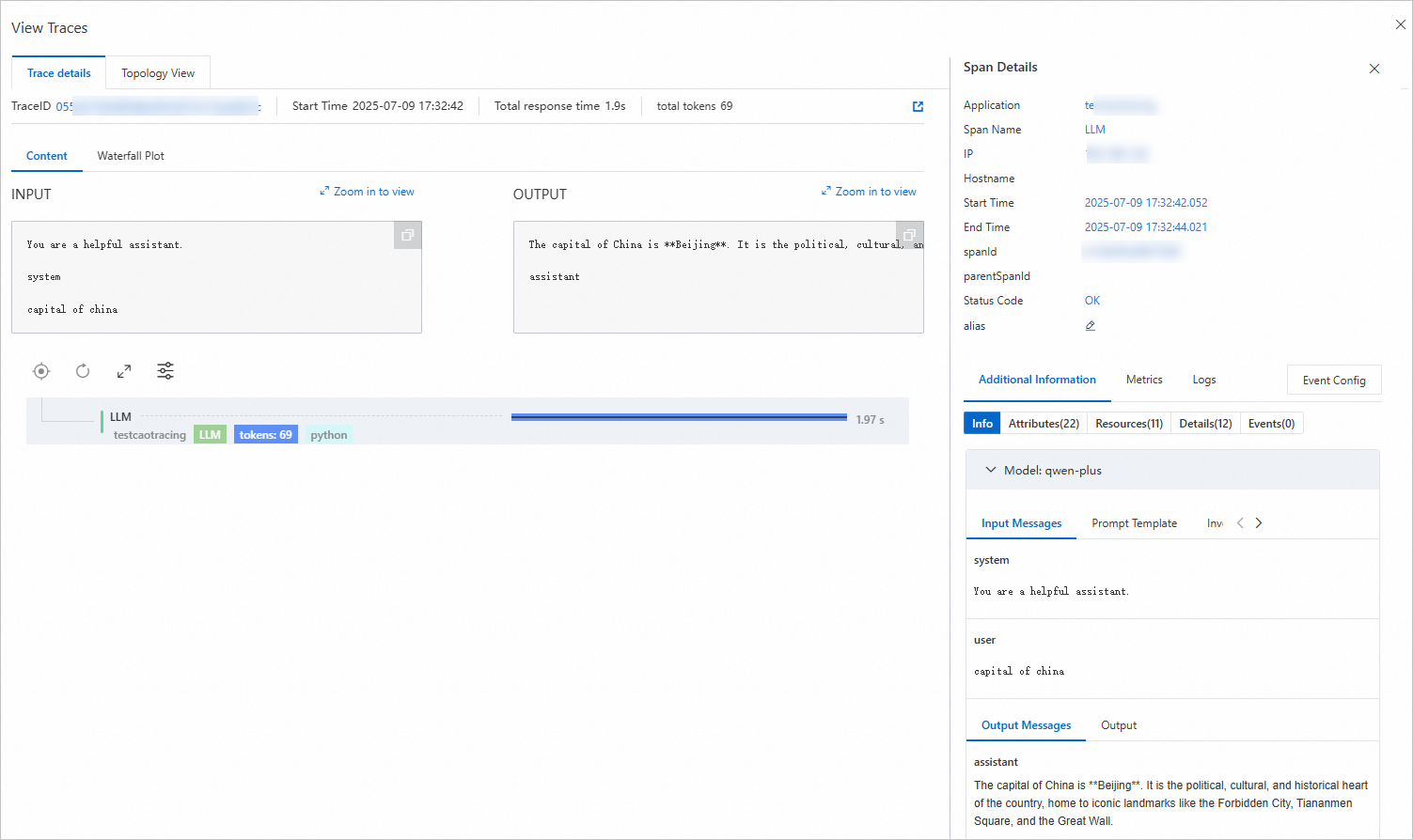The height and width of the screenshot is (840, 1413).
Task: Click End Time value 17:32:44.021
Action: [1146, 227]
